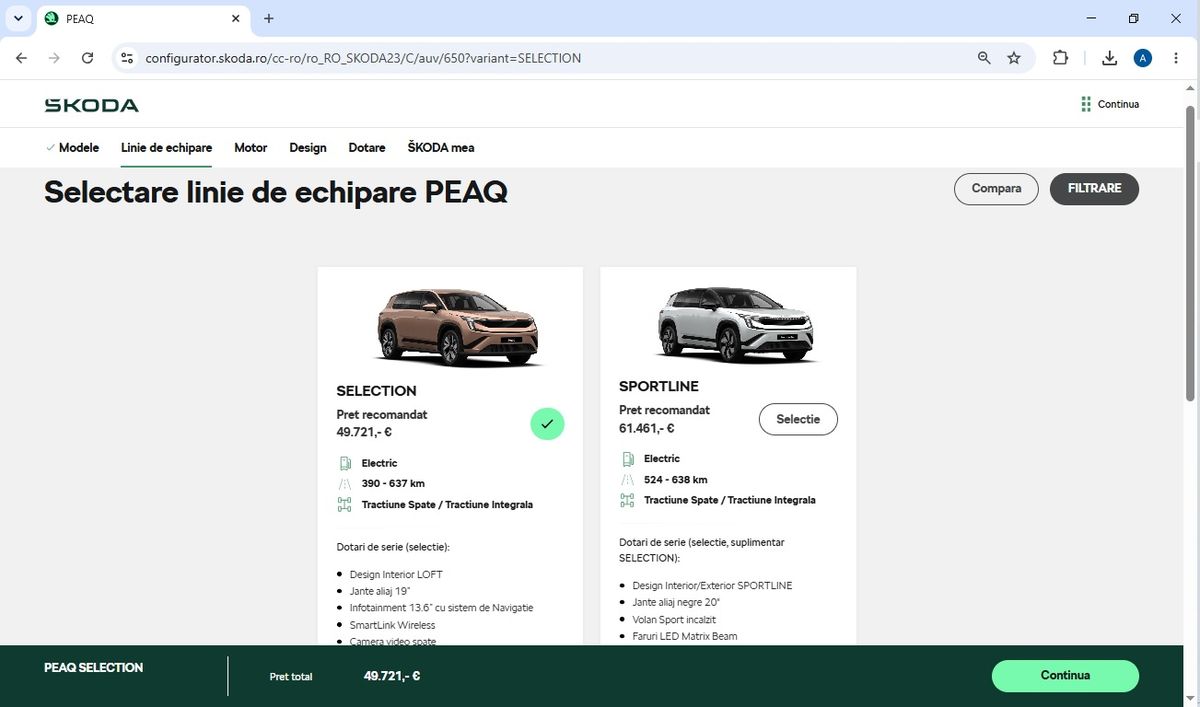View site information icon in address bar
Screen dimensions: 1200x707
(127, 58)
